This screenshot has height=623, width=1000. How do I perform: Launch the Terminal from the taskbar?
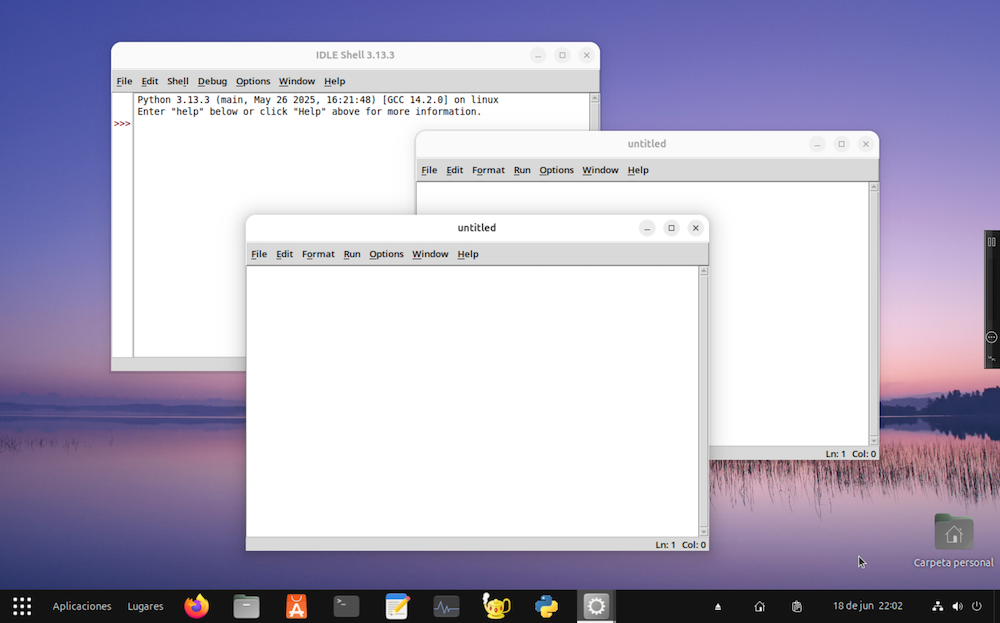[x=346, y=606]
